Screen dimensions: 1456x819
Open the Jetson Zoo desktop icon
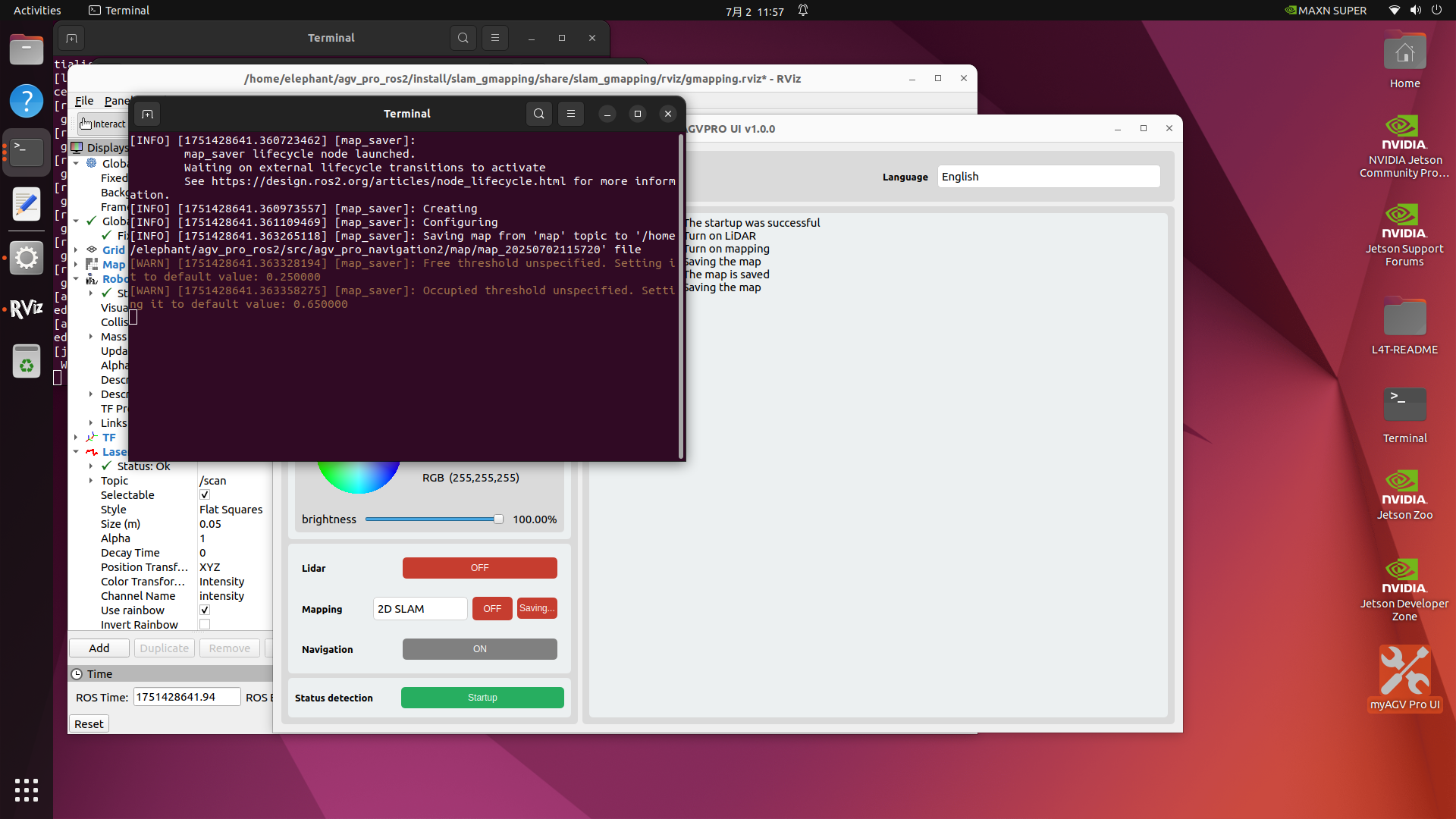point(1404,495)
